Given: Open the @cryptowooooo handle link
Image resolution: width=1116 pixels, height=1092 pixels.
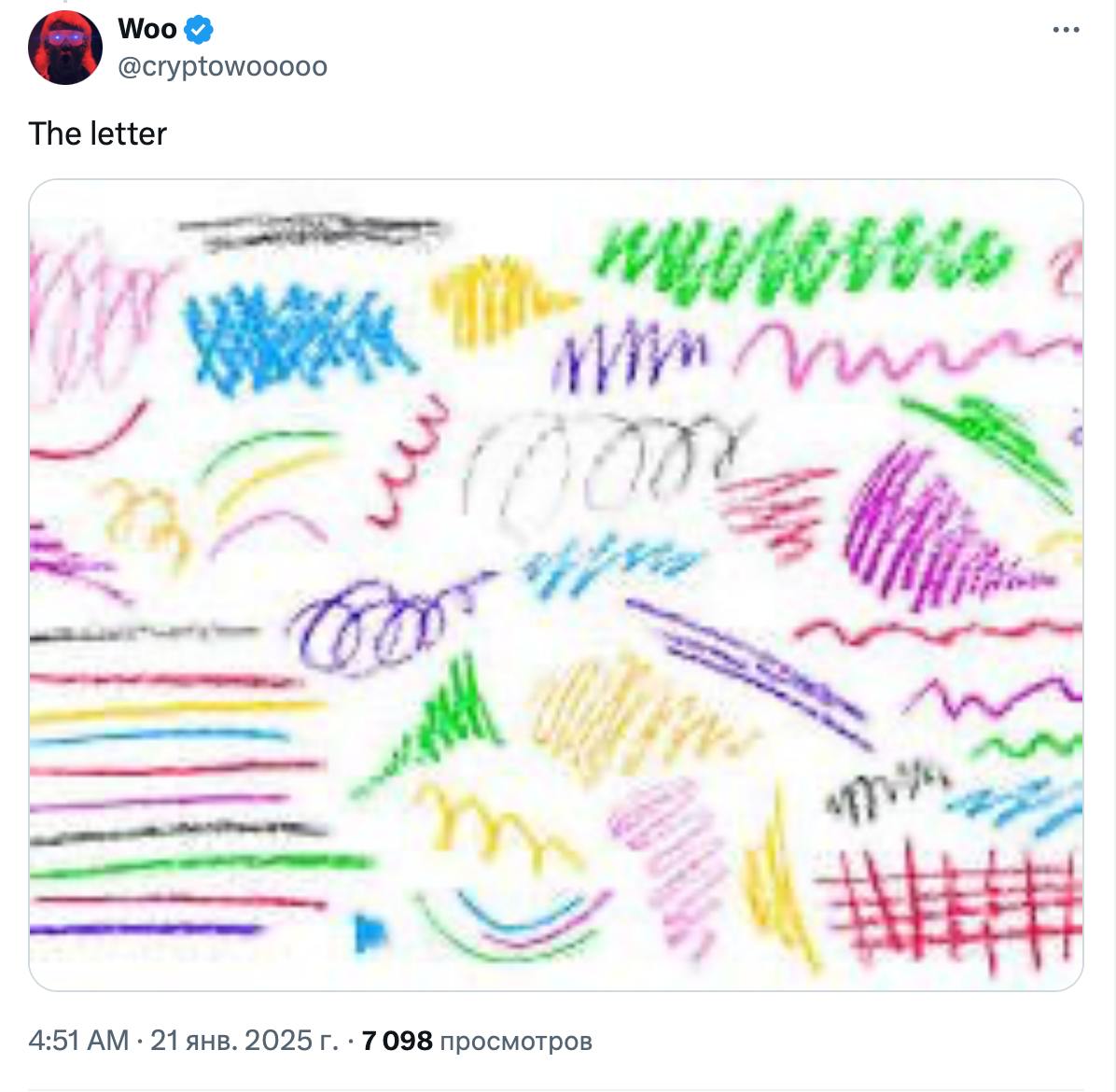Looking at the screenshot, I should click(222, 66).
